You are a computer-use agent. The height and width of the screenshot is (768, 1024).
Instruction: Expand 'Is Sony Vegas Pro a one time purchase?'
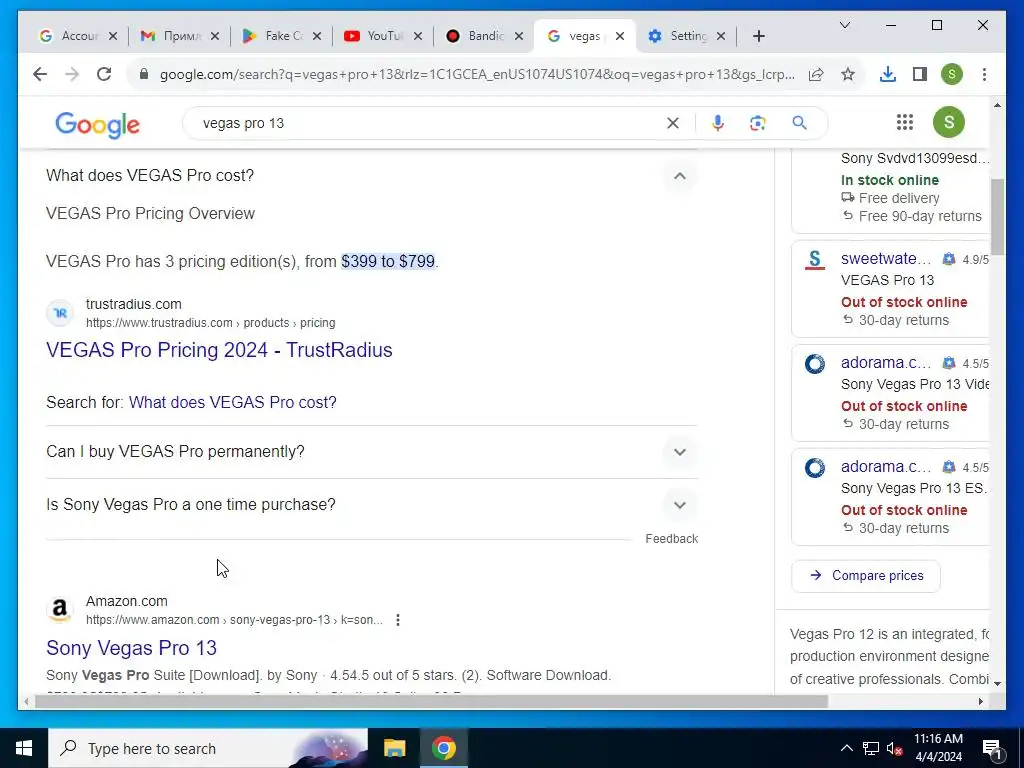click(680, 505)
